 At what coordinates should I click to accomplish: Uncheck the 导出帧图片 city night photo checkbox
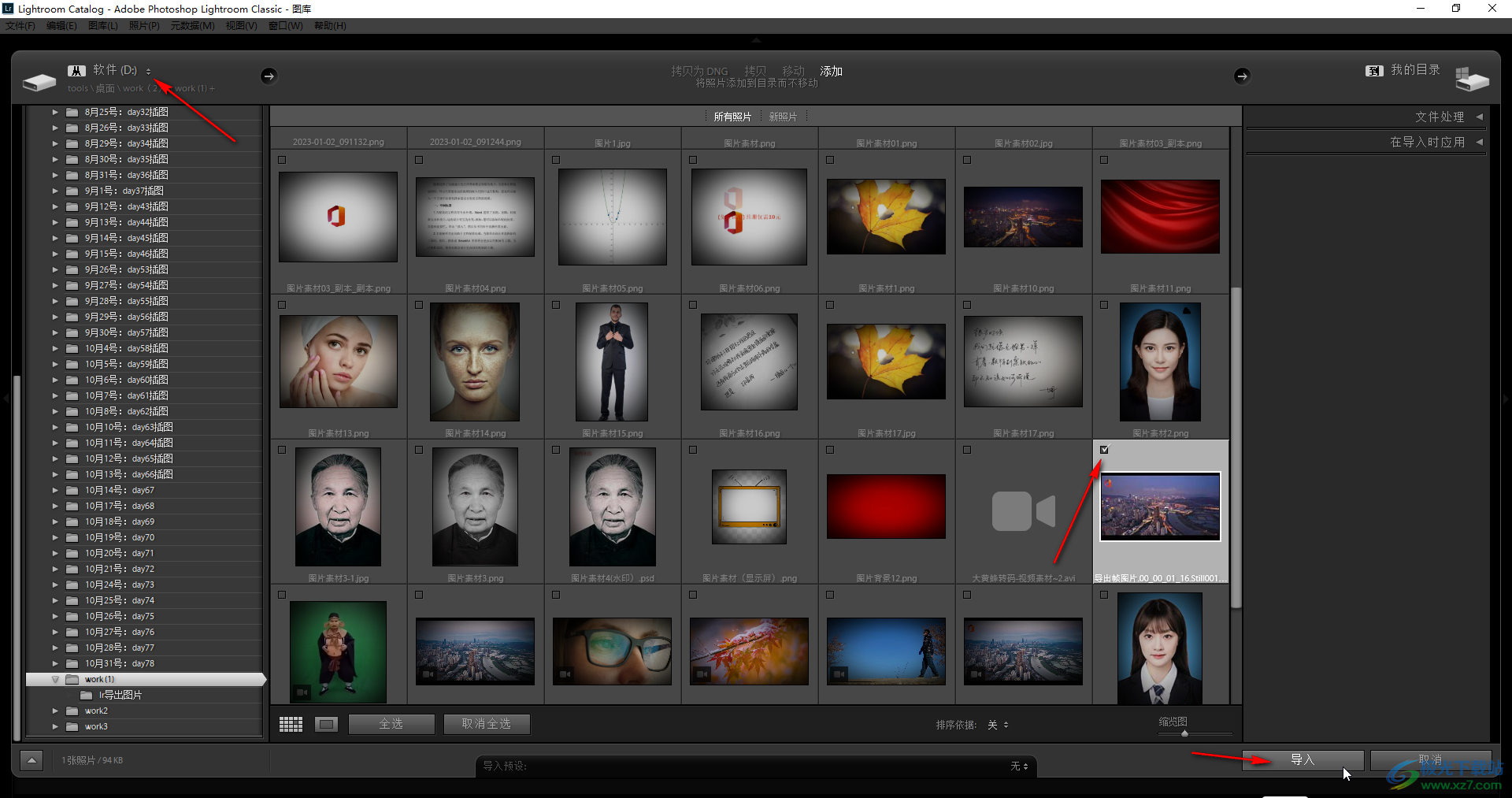[1104, 450]
